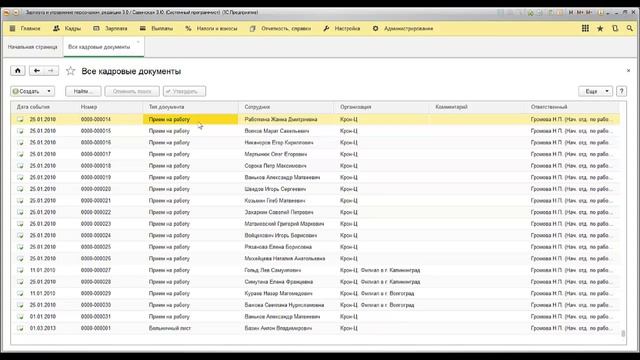Add this list to favorites using the star outline
The width and height of the screenshot is (640, 360).
coord(71,71)
